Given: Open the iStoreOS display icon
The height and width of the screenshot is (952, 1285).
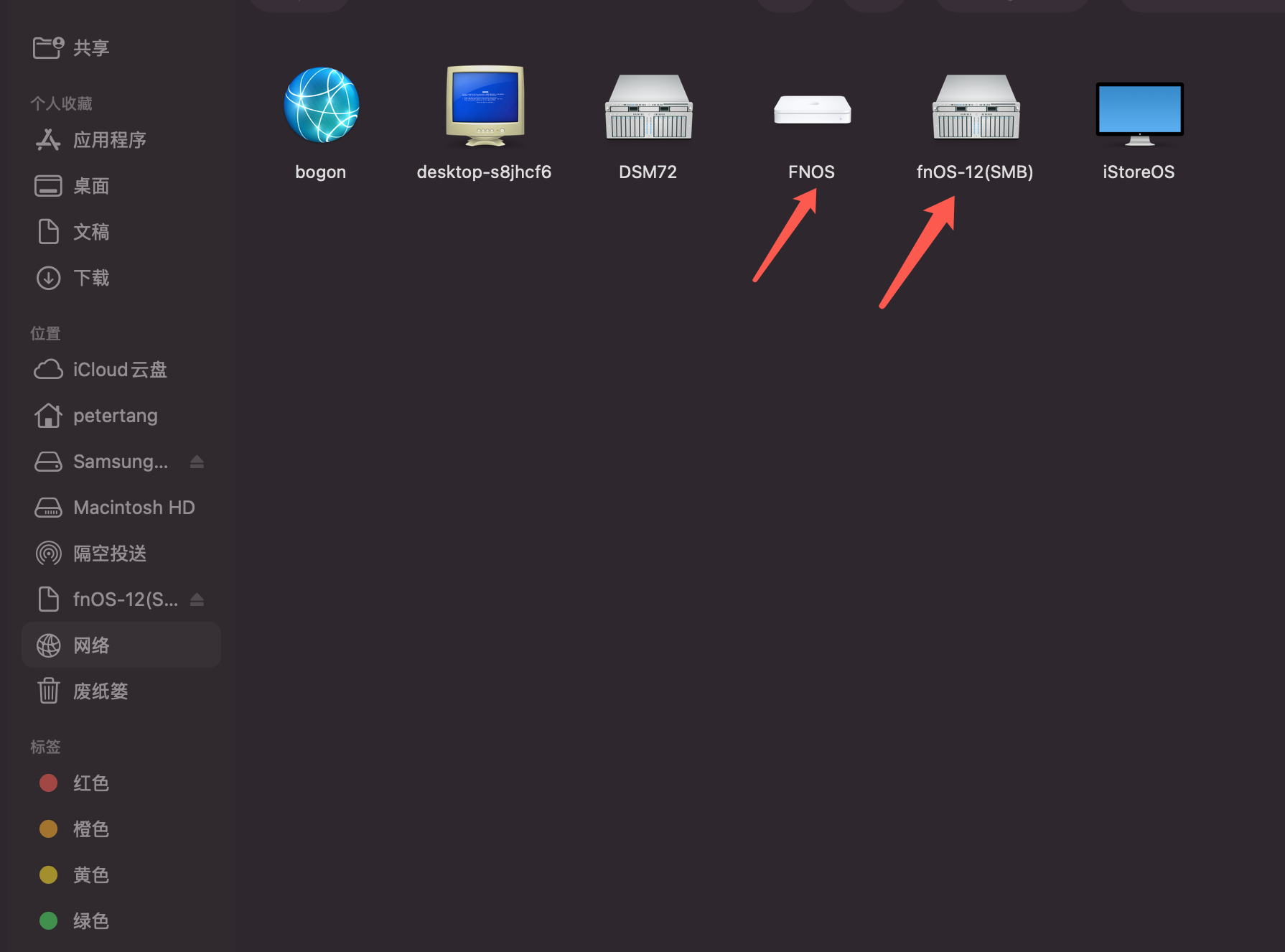Looking at the screenshot, I should (x=1139, y=113).
